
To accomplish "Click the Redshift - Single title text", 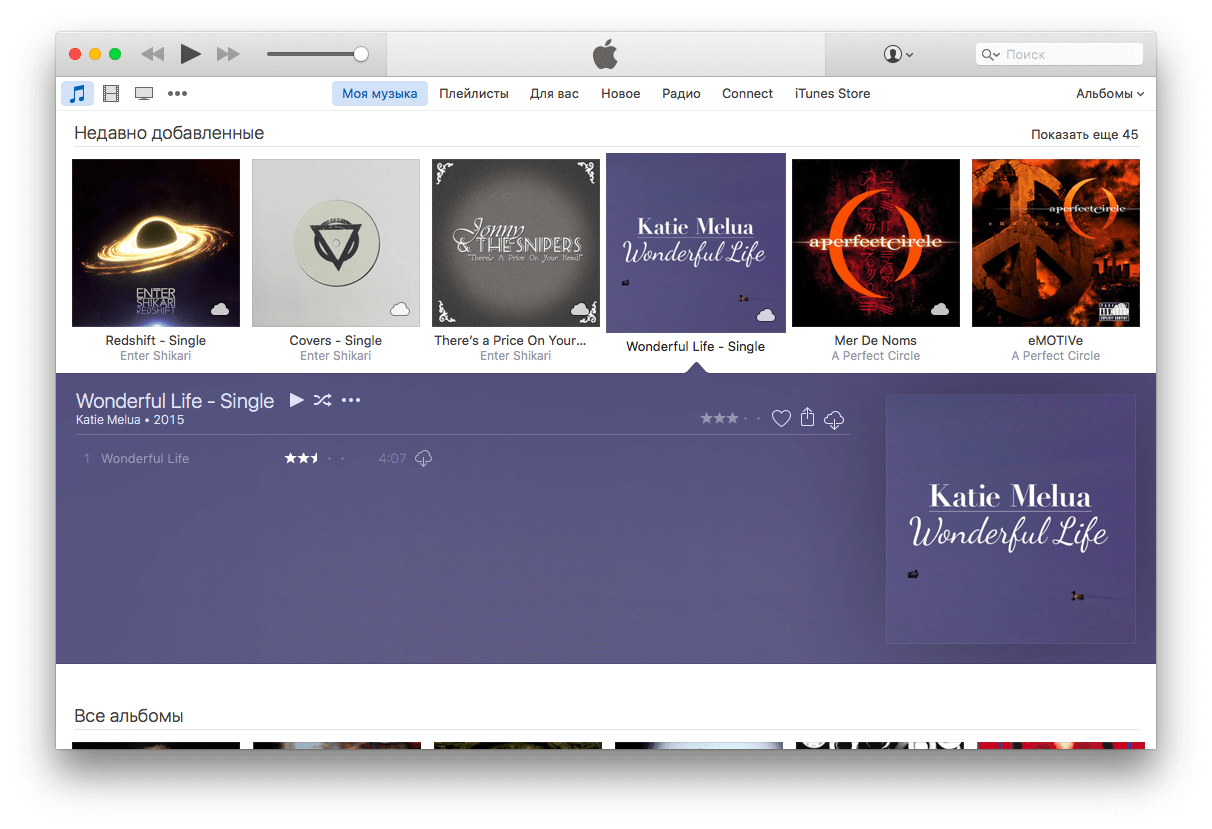I will coord(156,341).
